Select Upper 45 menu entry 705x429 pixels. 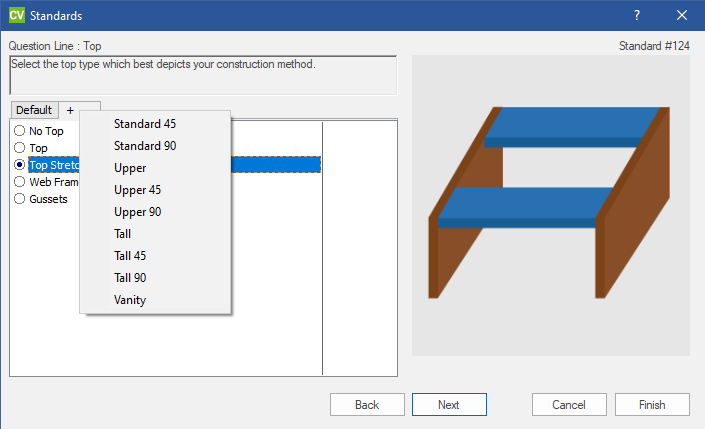[137, 190]
